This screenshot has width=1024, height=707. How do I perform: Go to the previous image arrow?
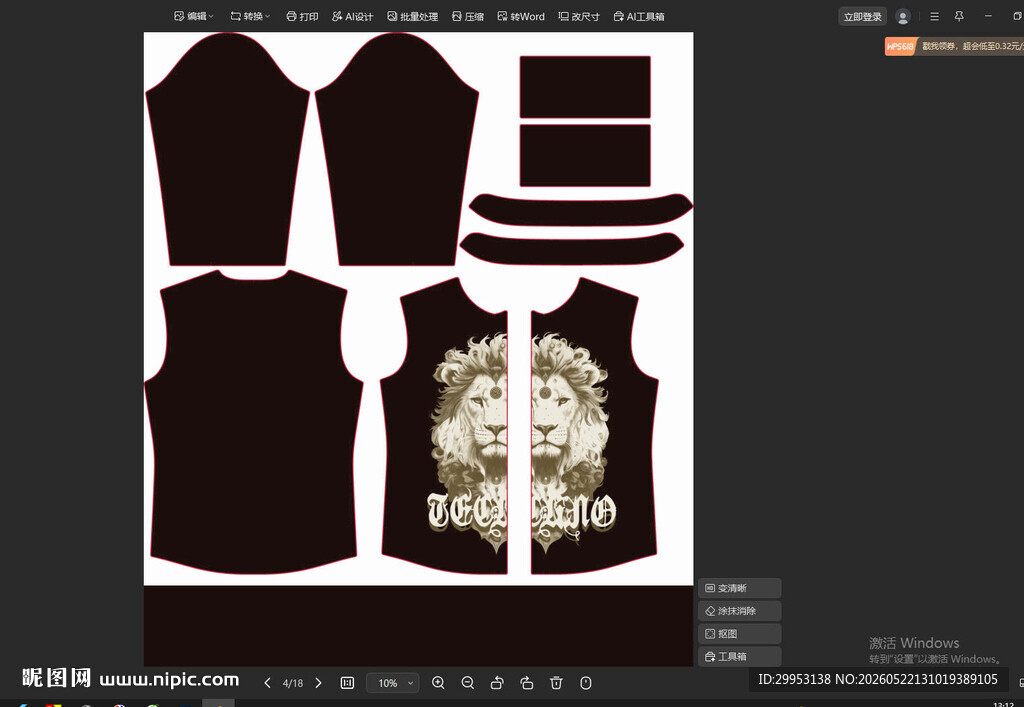(267, 683)
